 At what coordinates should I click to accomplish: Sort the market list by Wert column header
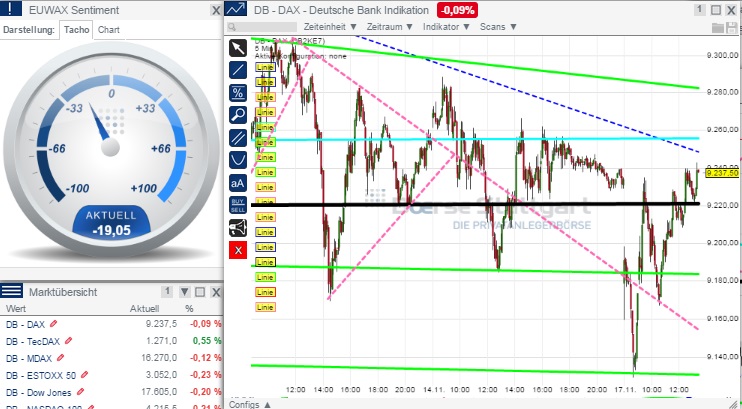coord(16,309)
